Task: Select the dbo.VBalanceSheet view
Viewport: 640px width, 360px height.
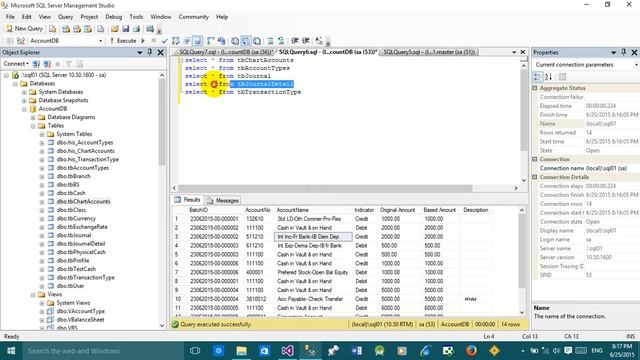Action: [80, 320]
